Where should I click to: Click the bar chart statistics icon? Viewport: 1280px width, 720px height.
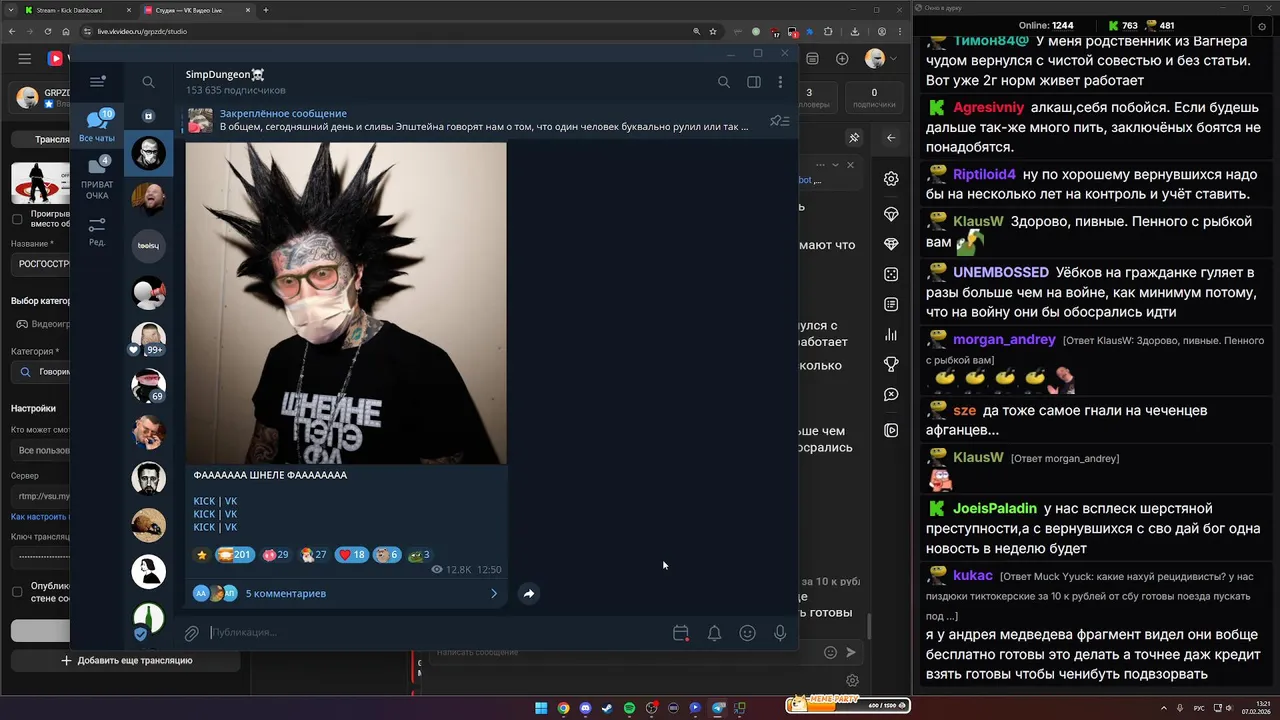pos(891,335)
